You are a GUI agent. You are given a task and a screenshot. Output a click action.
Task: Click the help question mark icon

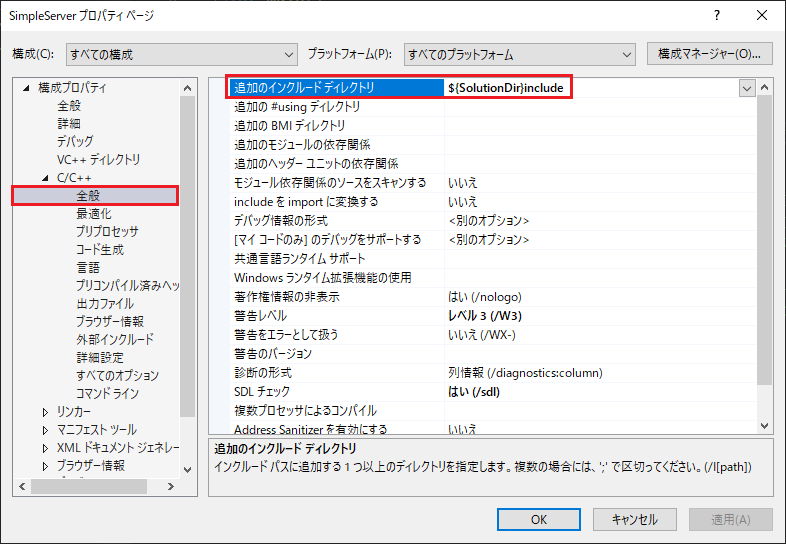(717, 17)
